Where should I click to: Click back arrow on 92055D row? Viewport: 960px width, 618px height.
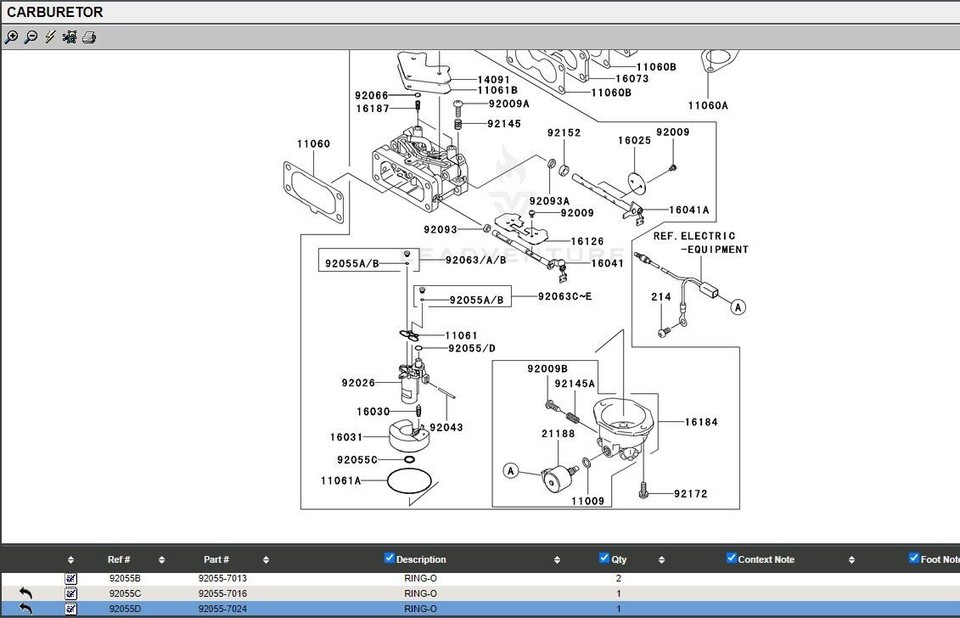26,609
